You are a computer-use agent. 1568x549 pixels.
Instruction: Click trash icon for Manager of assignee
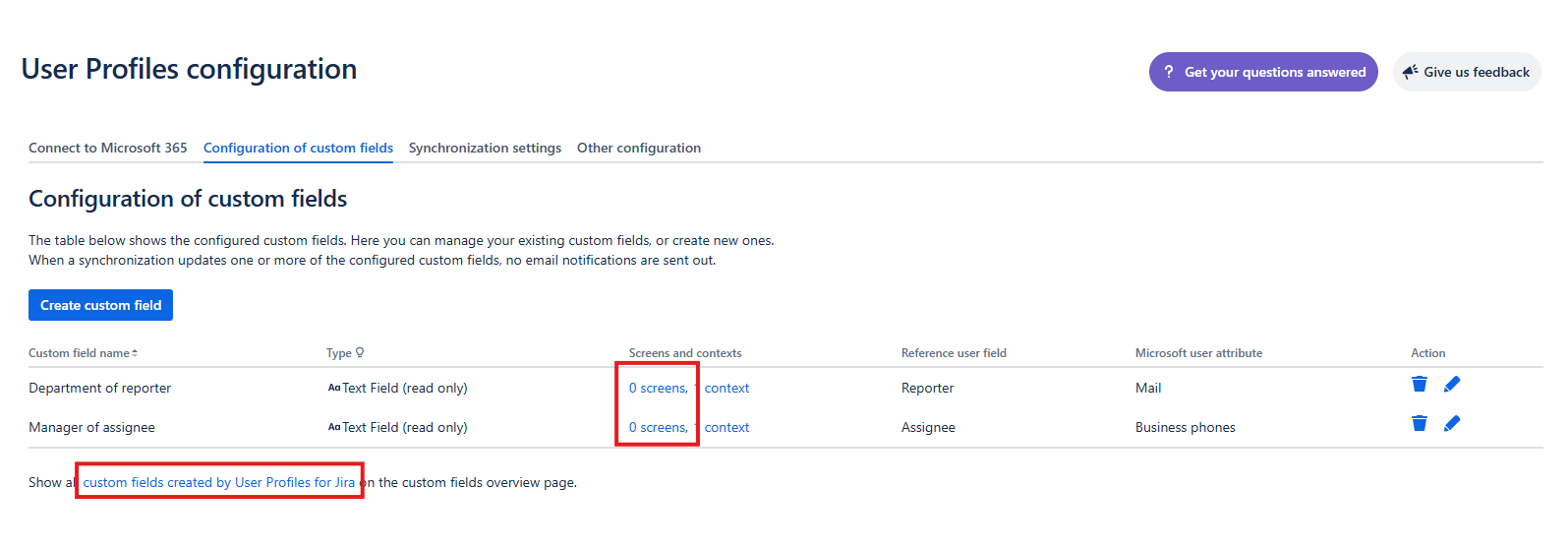tap(1419, 423)
